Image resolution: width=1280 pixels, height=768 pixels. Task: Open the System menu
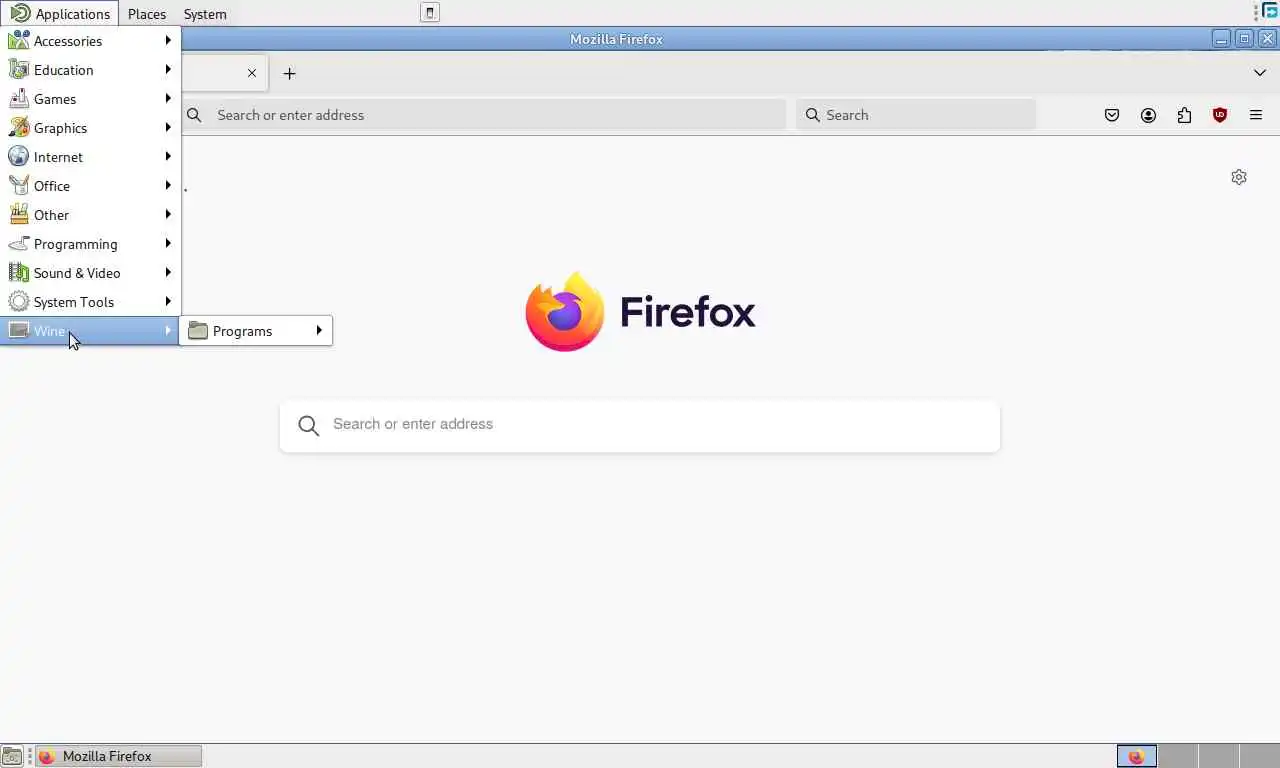click(x=205, y=14)
